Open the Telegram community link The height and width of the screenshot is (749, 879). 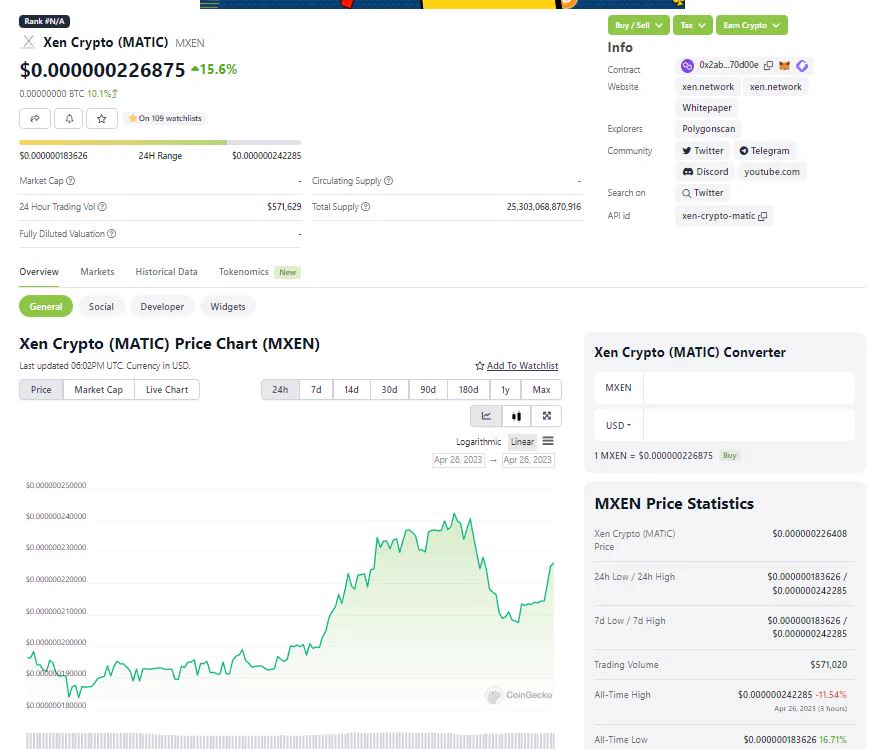[764, 151]
